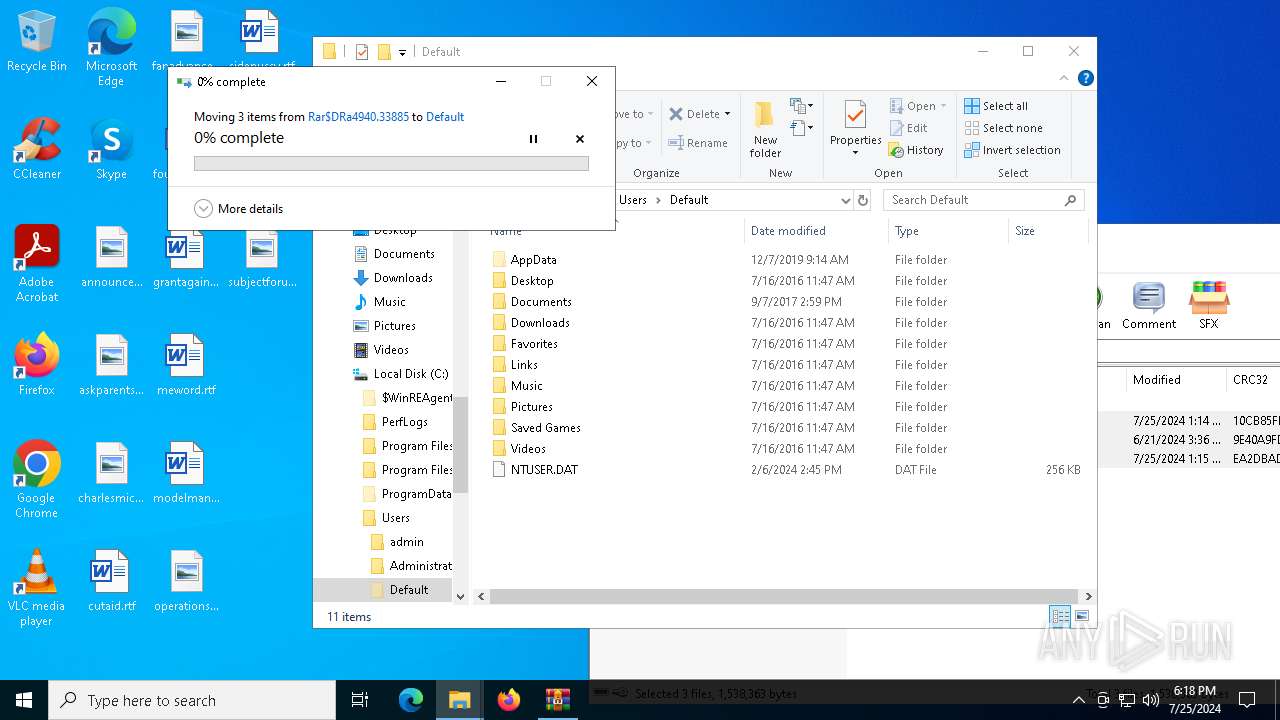Select admin folder in tree
Viewport: 1280px width, 720px height.
[x=406, y=542]
